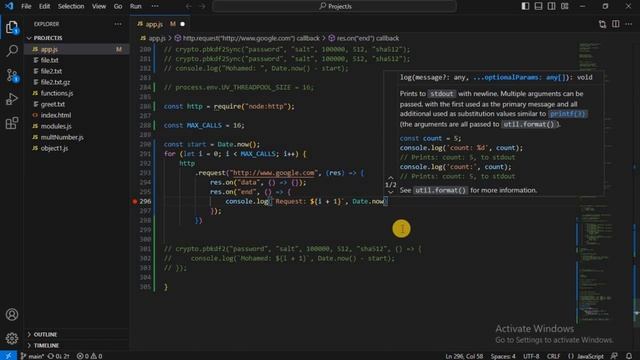Image resolution: width=640 pixels, height=360 pixels.
Task: Split the editor to the right
Action: pyautogui.click(x=616, y=24)
